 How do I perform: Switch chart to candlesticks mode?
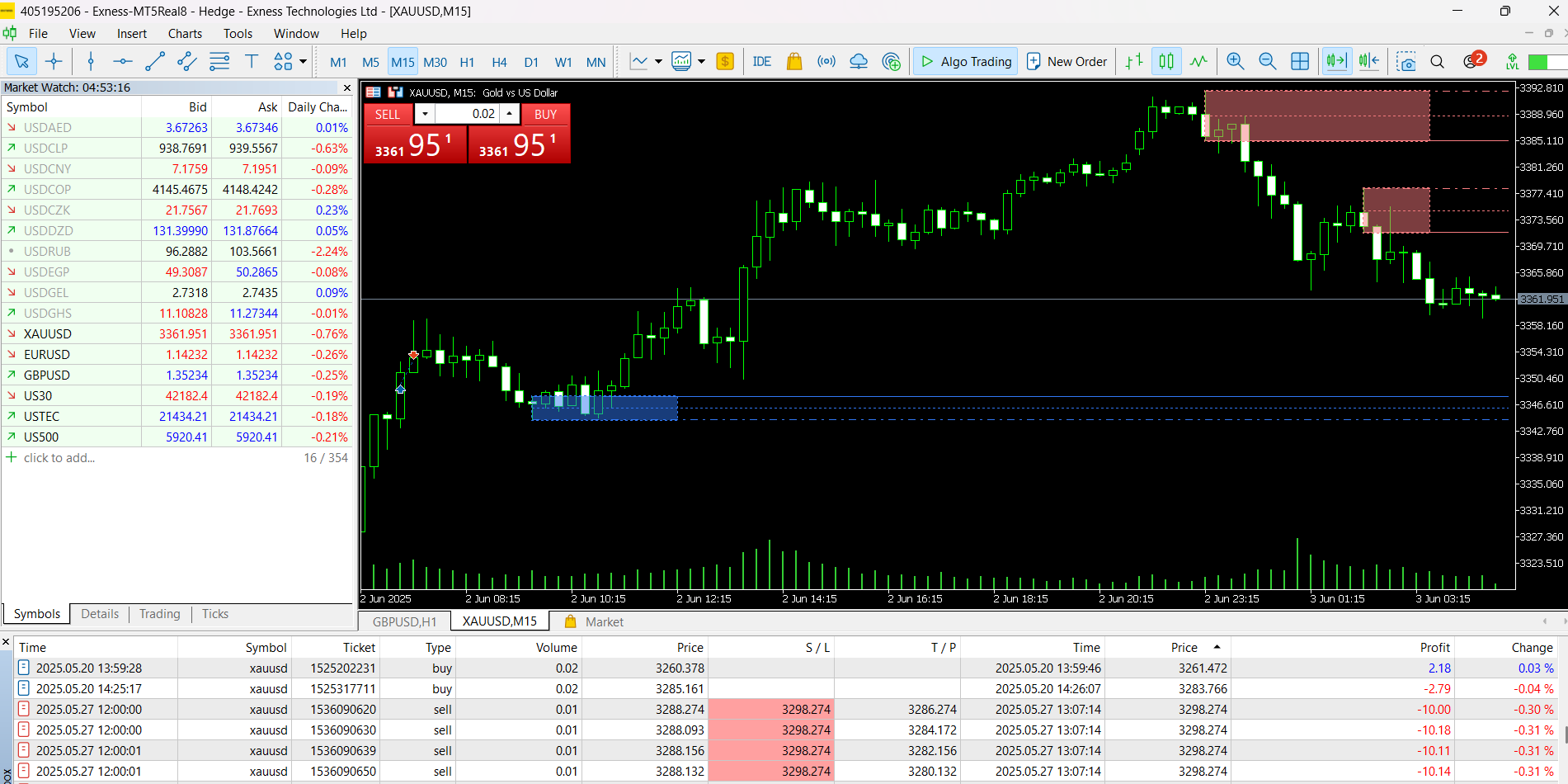point(1166,62)
